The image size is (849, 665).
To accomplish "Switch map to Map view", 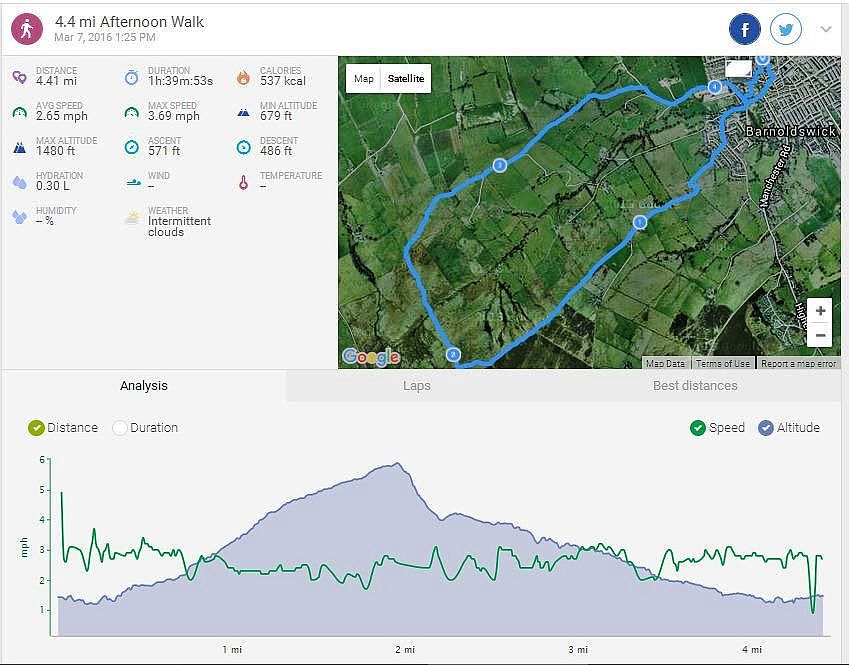I will [x=364, y=79].
